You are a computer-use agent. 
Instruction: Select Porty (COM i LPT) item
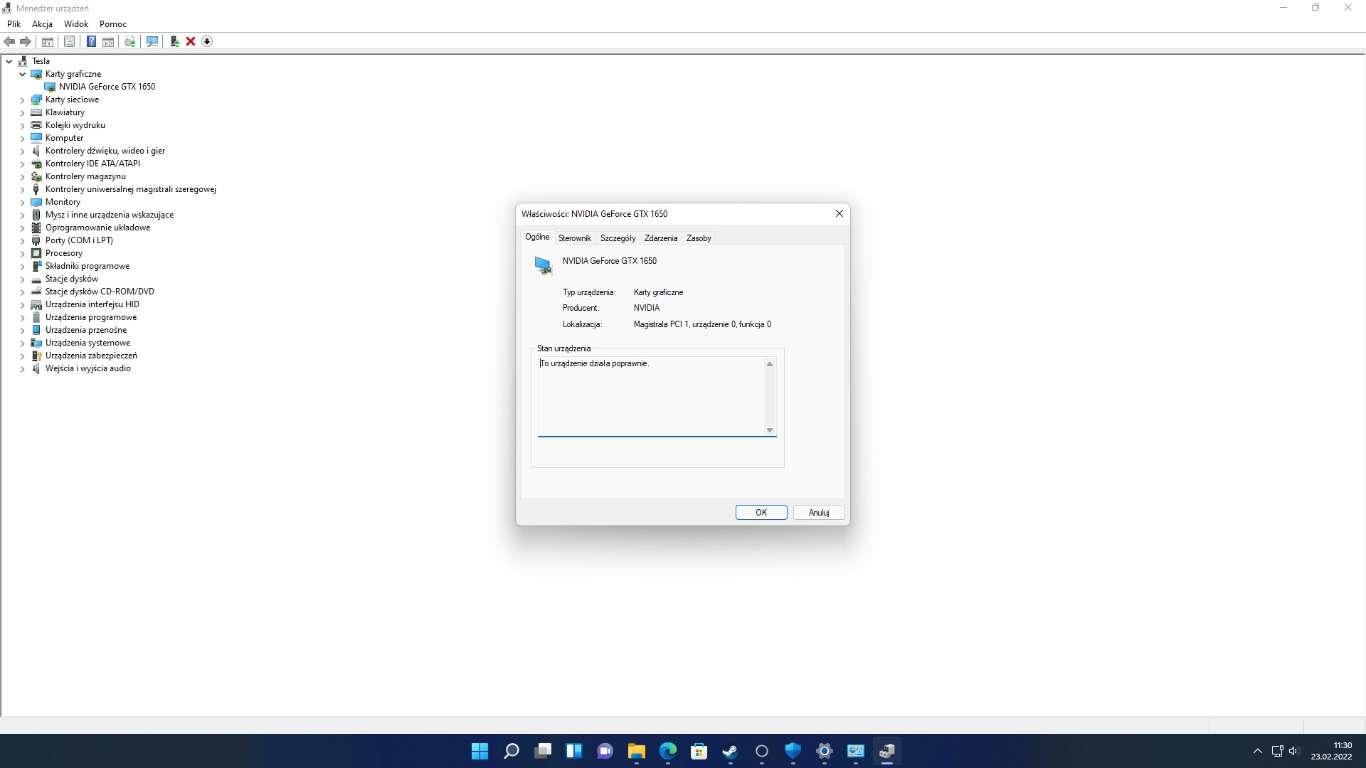point(79,240)
